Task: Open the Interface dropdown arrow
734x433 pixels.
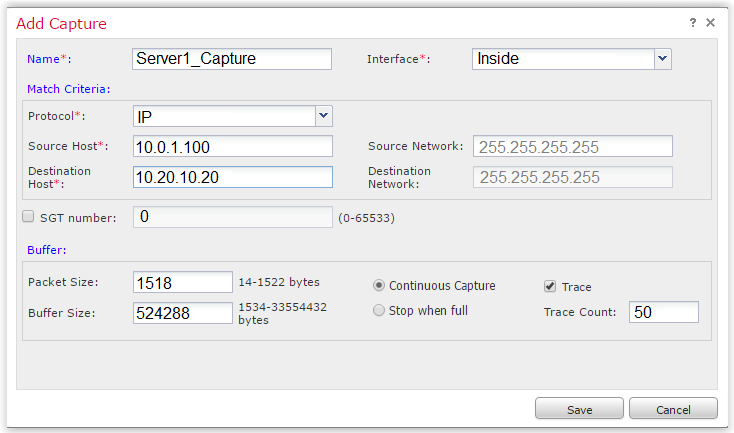Action: (x=662, y=59)
